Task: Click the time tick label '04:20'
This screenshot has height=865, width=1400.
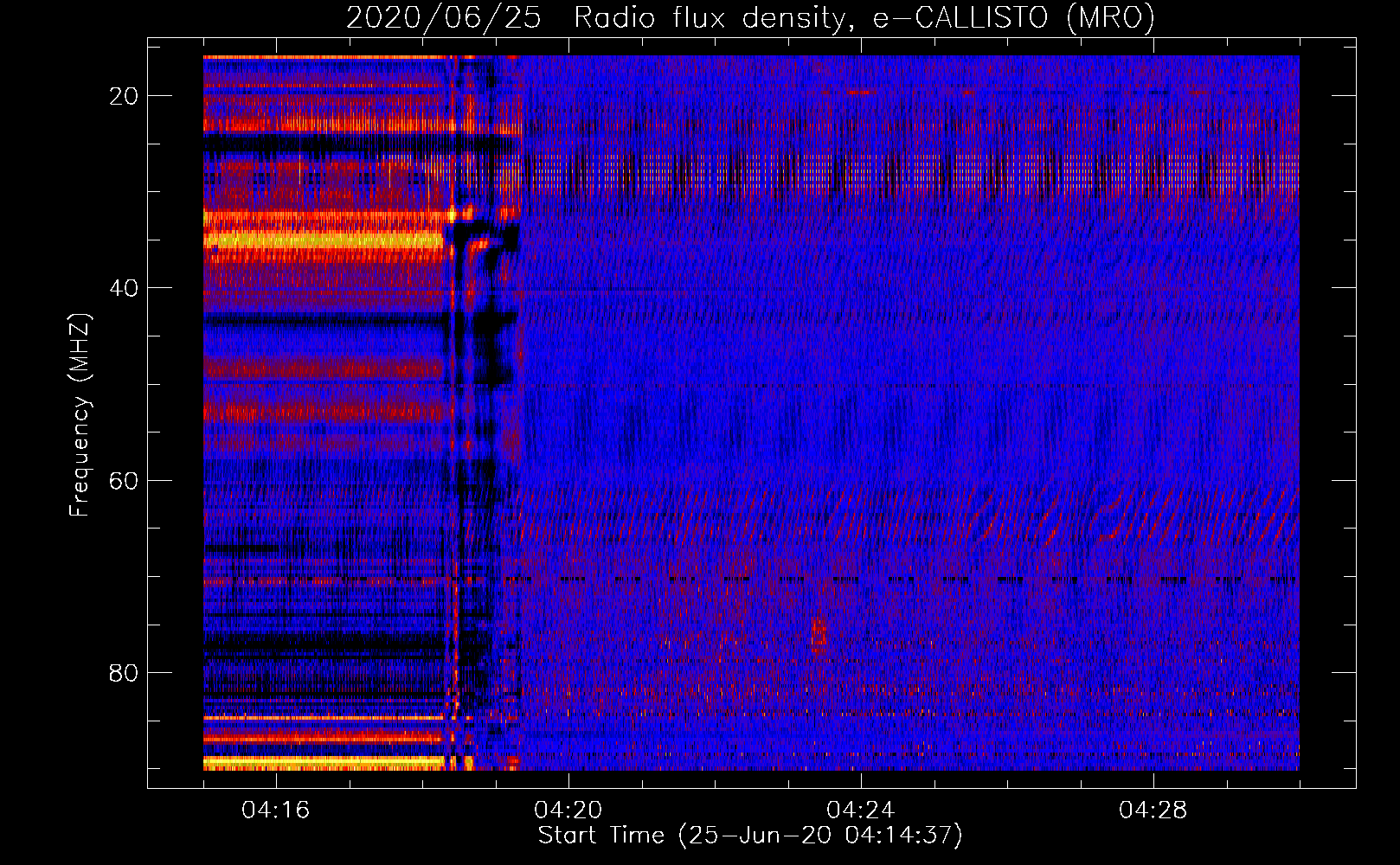Action: click(x=568, y=810)
